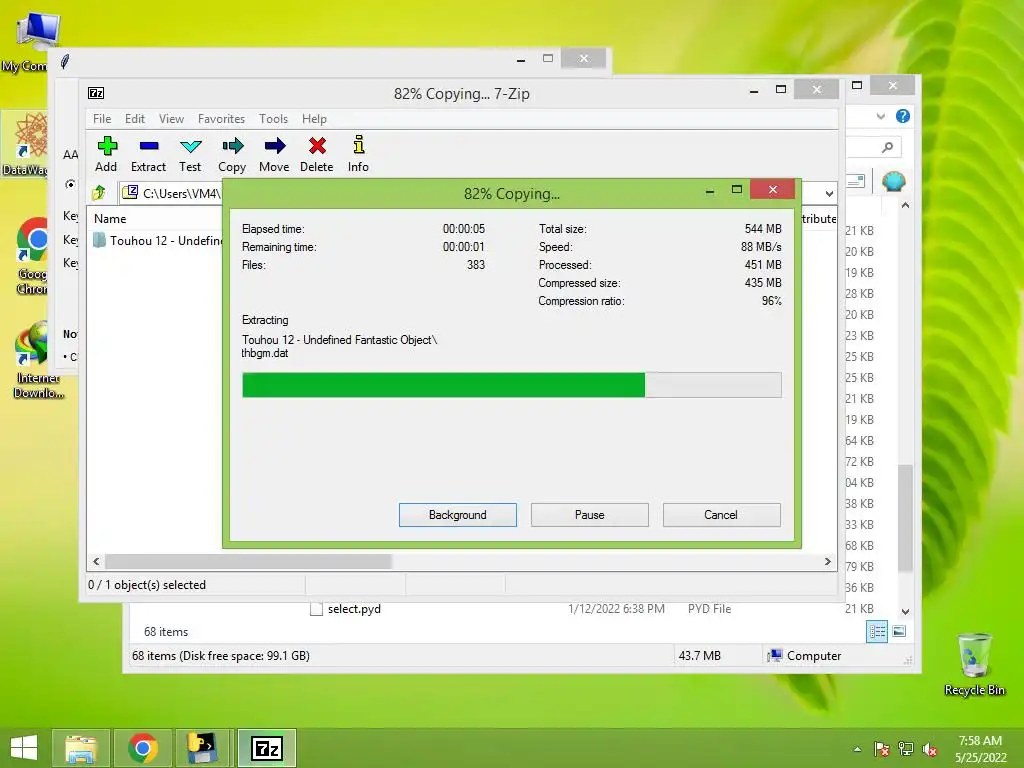Click the Action Center flag tray icon
1024x768 pixels.
881,749
